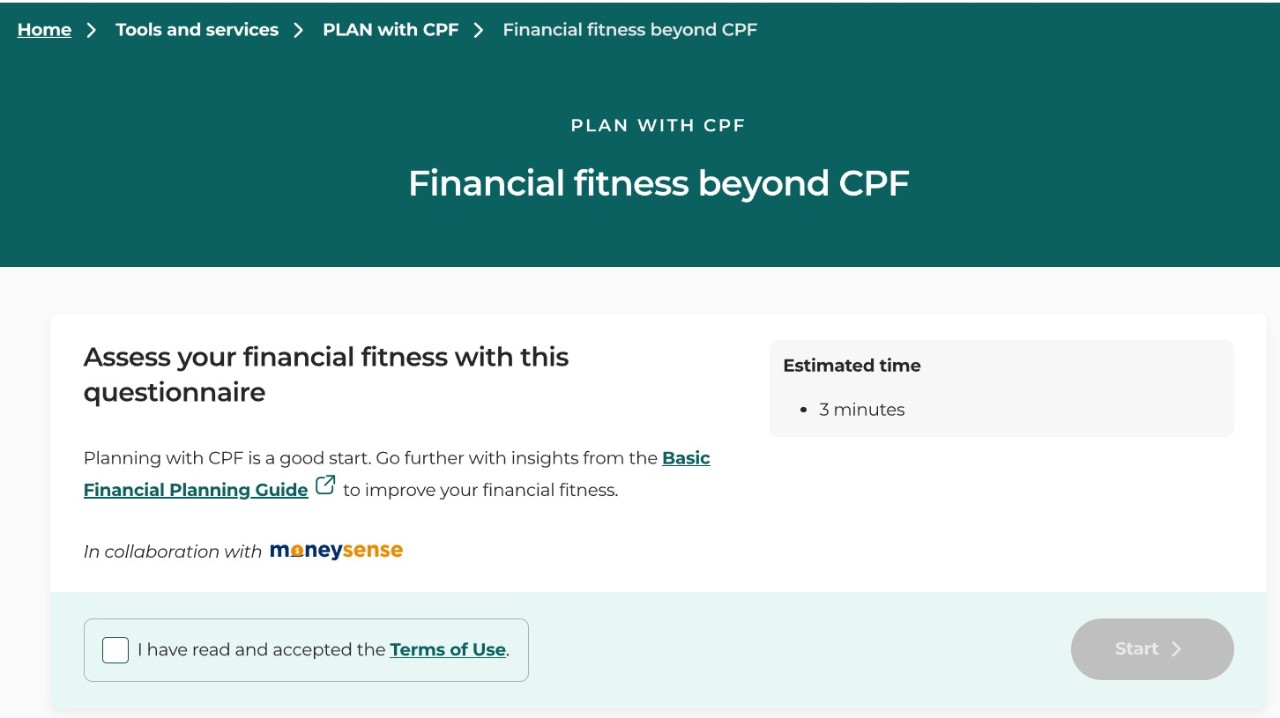The height and width of the screenshot is (718, 1280).
Task: Click the Estimated time heading
Action: (852, 366)
